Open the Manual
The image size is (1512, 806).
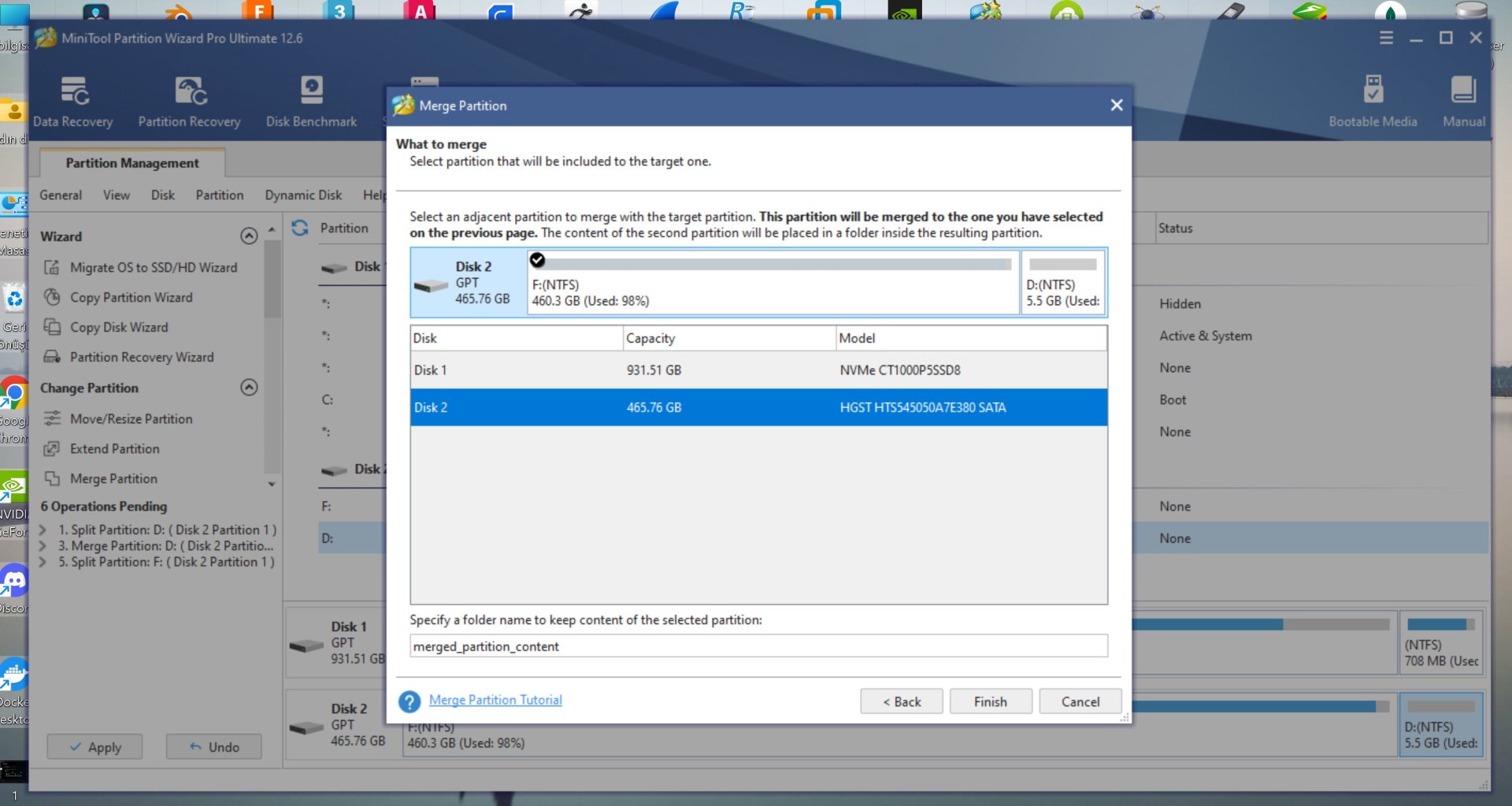1464,102
